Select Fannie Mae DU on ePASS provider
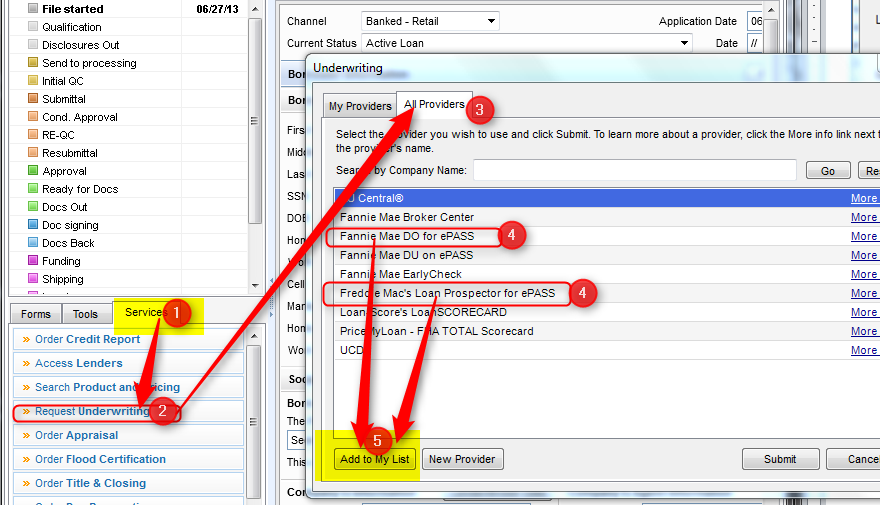This screenshot has width=880, height=505. pos(607,255)
